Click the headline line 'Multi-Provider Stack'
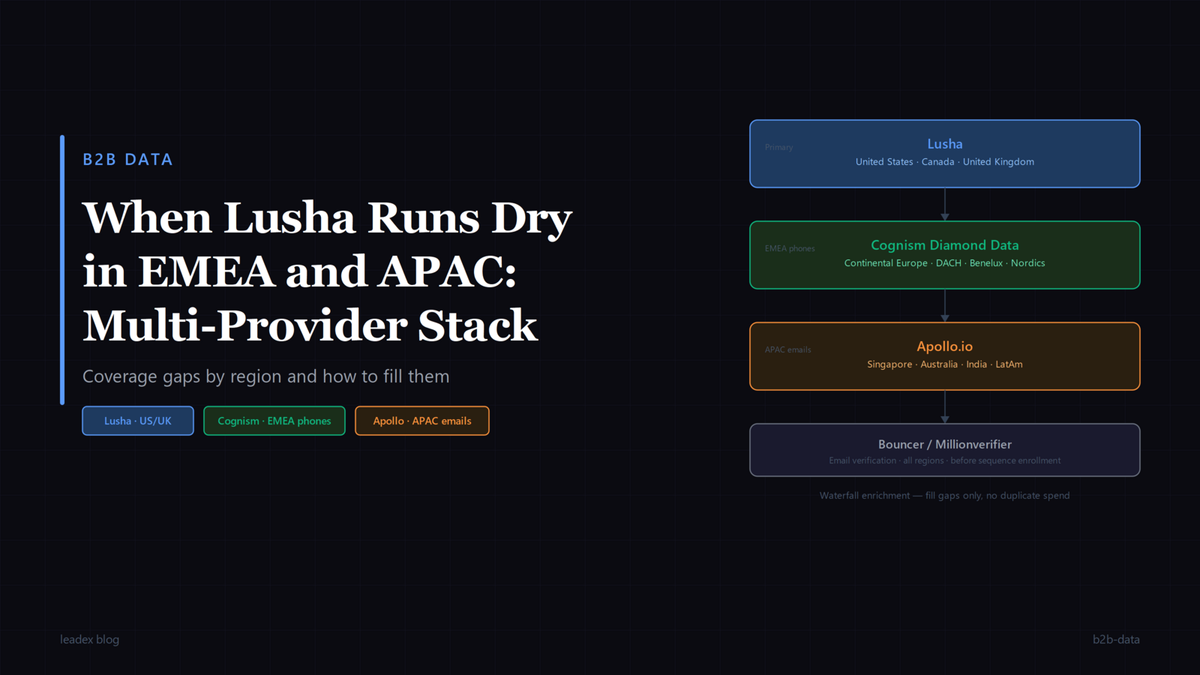This screenshot has height=675, width=1200. pyautogui.click(x=310, y=325)
